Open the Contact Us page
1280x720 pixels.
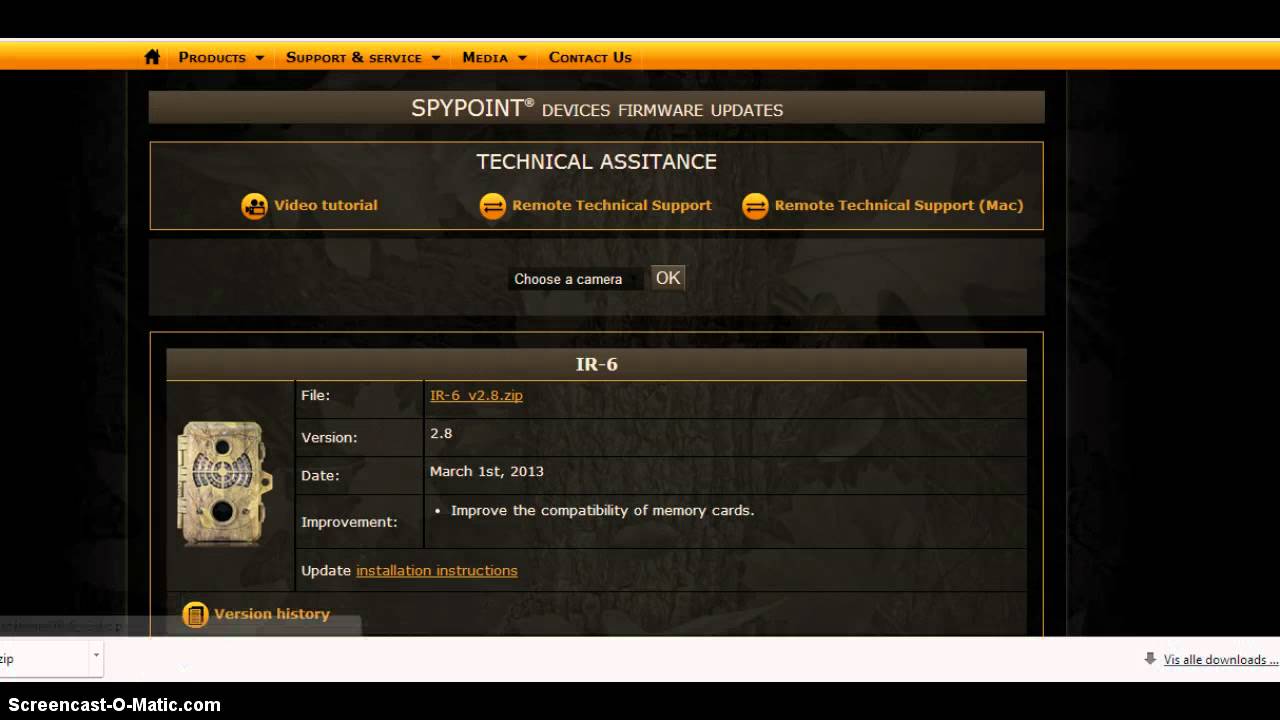[x=590, y=57]
